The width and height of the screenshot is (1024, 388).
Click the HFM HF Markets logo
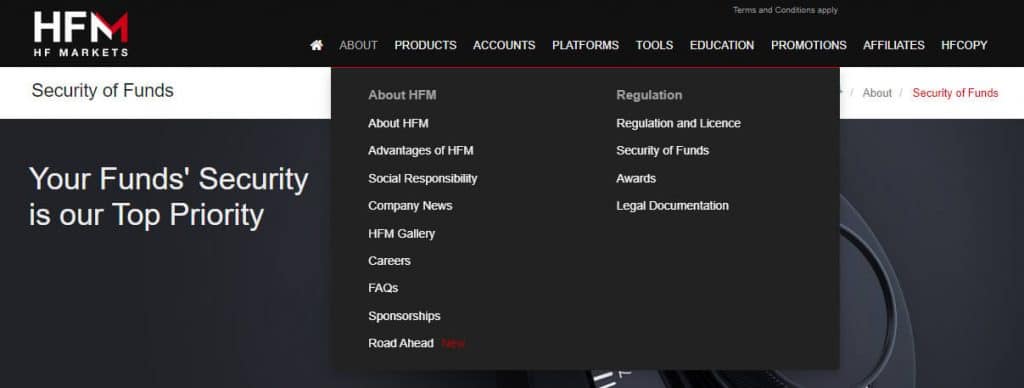tap(81, 34)
